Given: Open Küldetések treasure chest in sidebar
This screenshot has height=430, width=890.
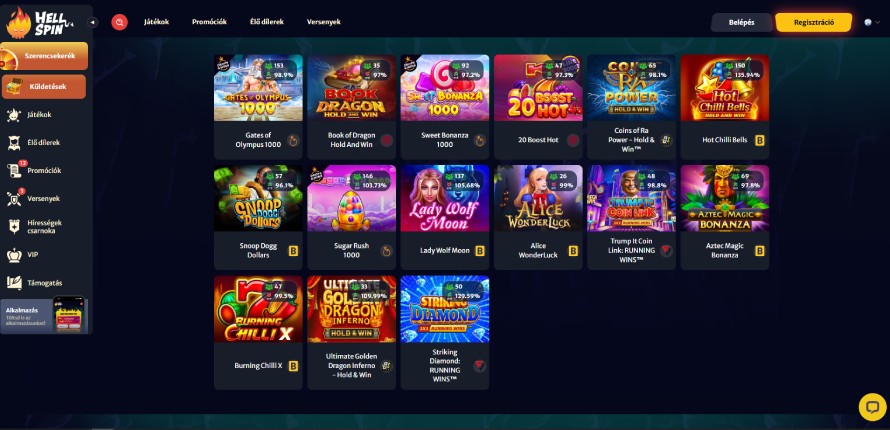Looking at the screenshot, I should point(44,87).
